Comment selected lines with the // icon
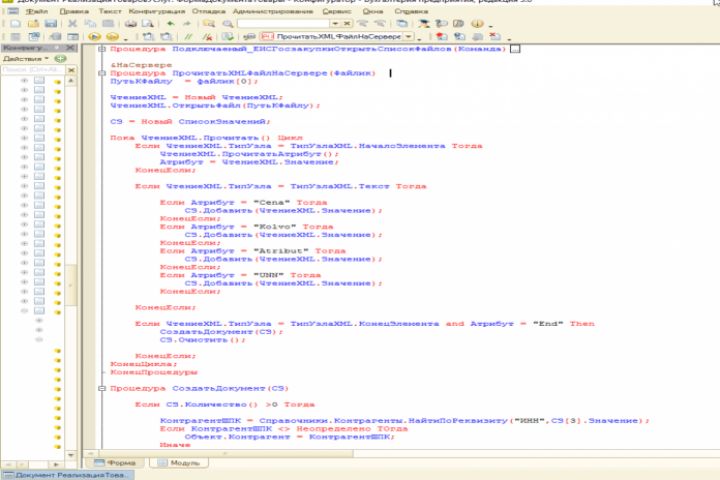 188,36
